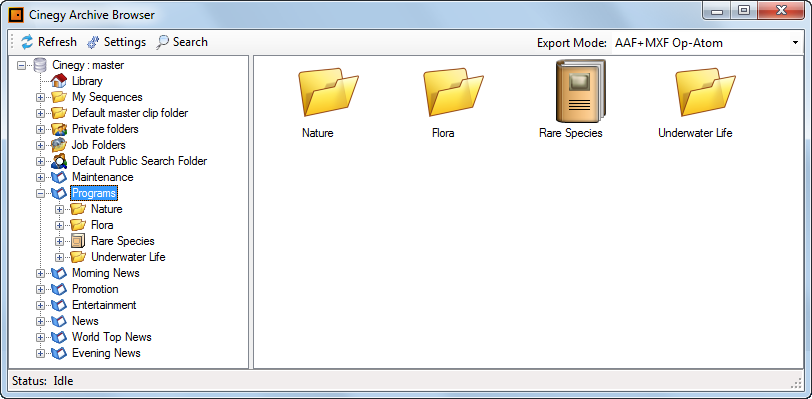Expand the Evening News node

coord(40,354)
